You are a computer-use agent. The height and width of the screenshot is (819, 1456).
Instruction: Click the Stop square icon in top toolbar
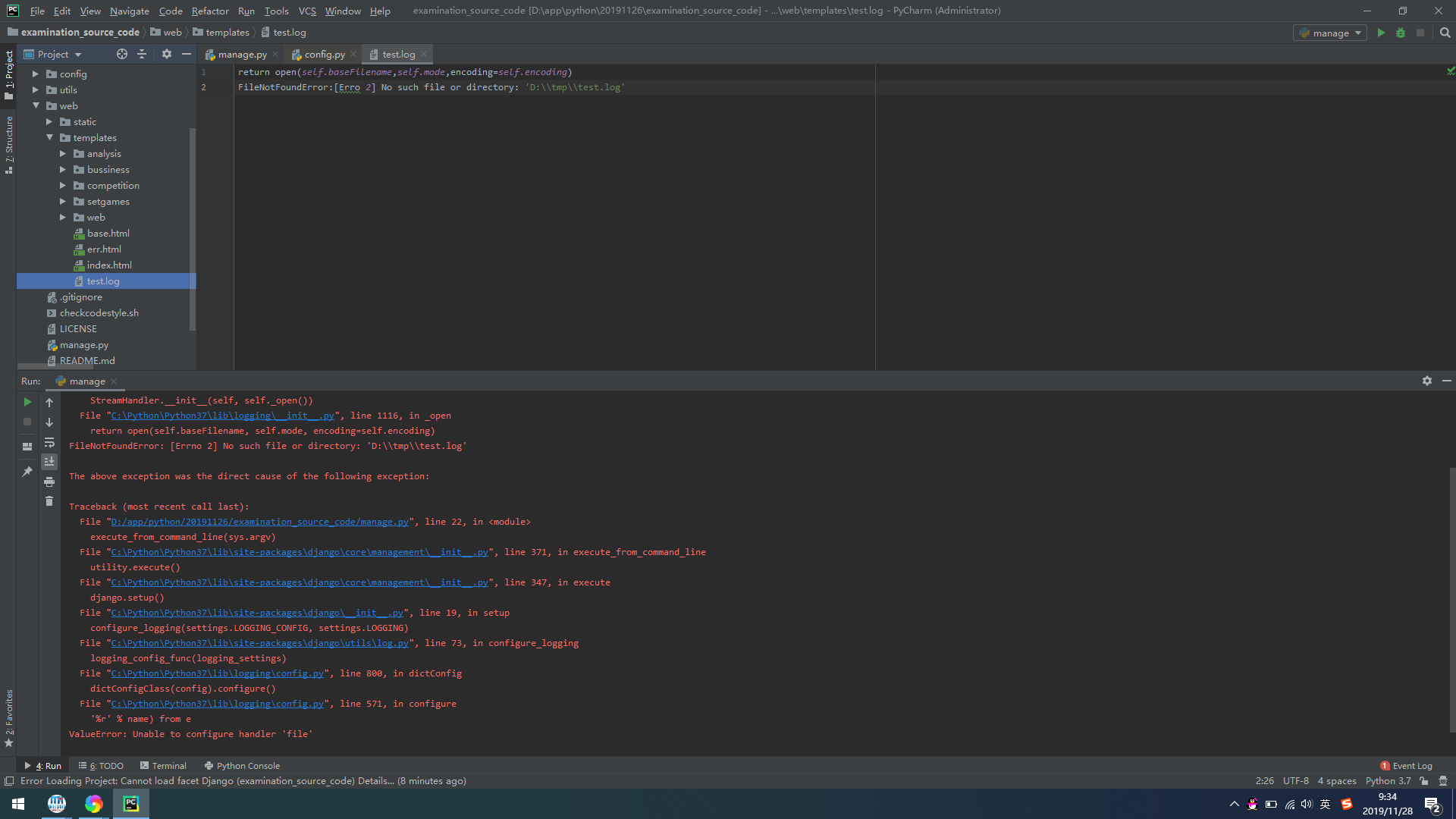coord(1420,33)
